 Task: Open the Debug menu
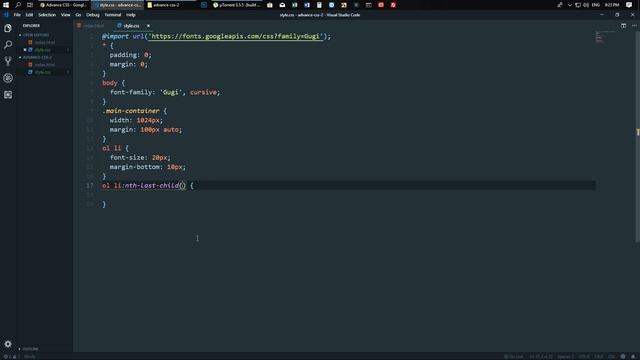click(x=93, y=15)
